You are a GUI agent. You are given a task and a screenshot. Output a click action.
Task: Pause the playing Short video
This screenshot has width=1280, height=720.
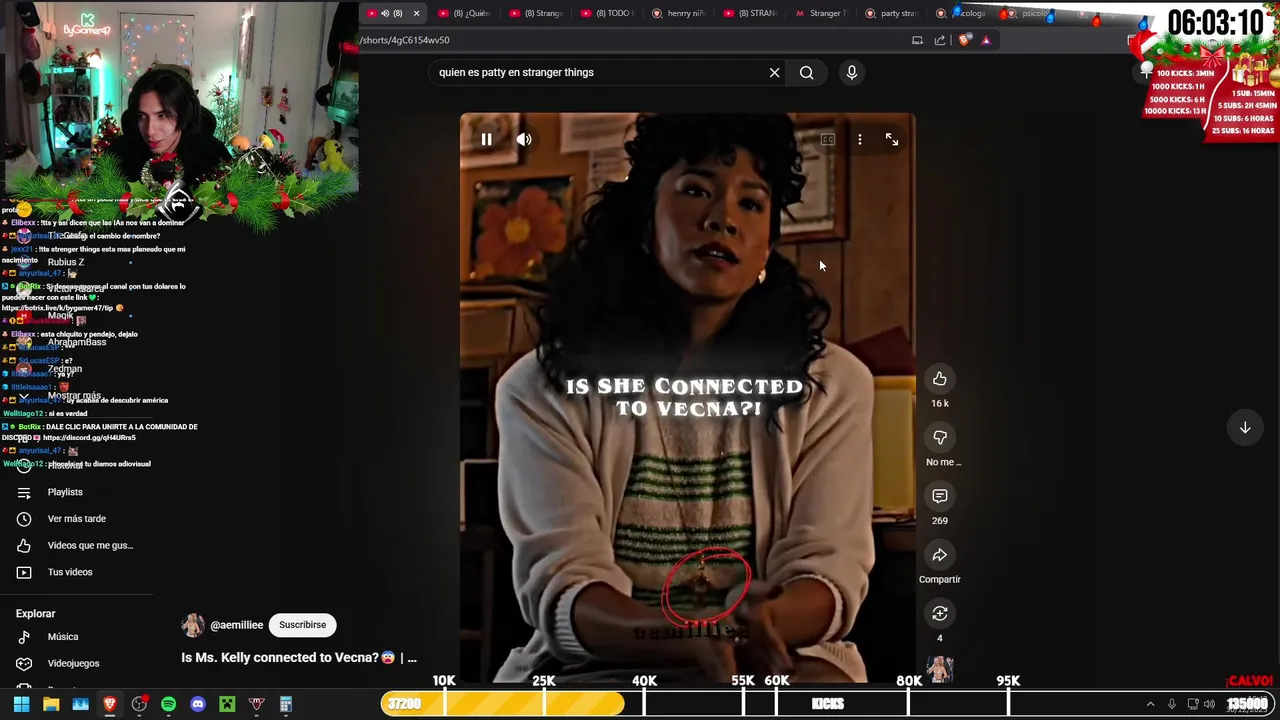click(x=486, y=140)
